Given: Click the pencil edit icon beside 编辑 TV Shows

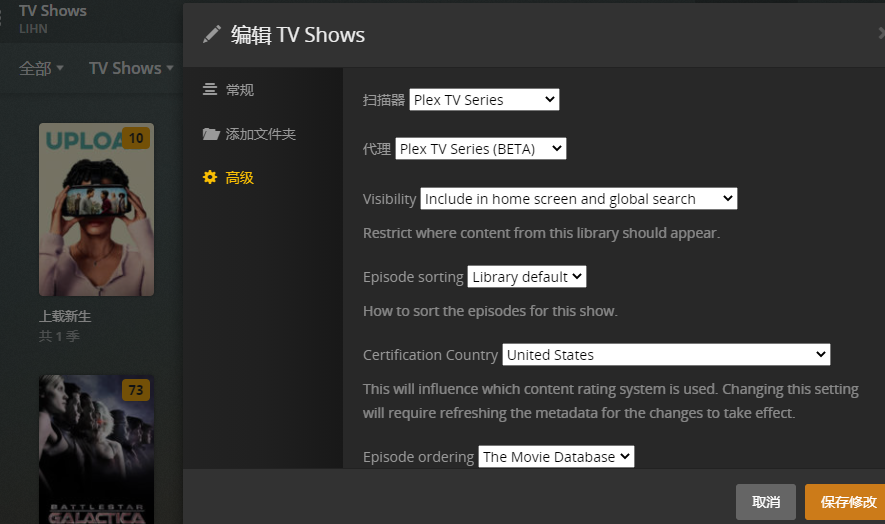Looking at the screenshot, I should tap(211, 35).
